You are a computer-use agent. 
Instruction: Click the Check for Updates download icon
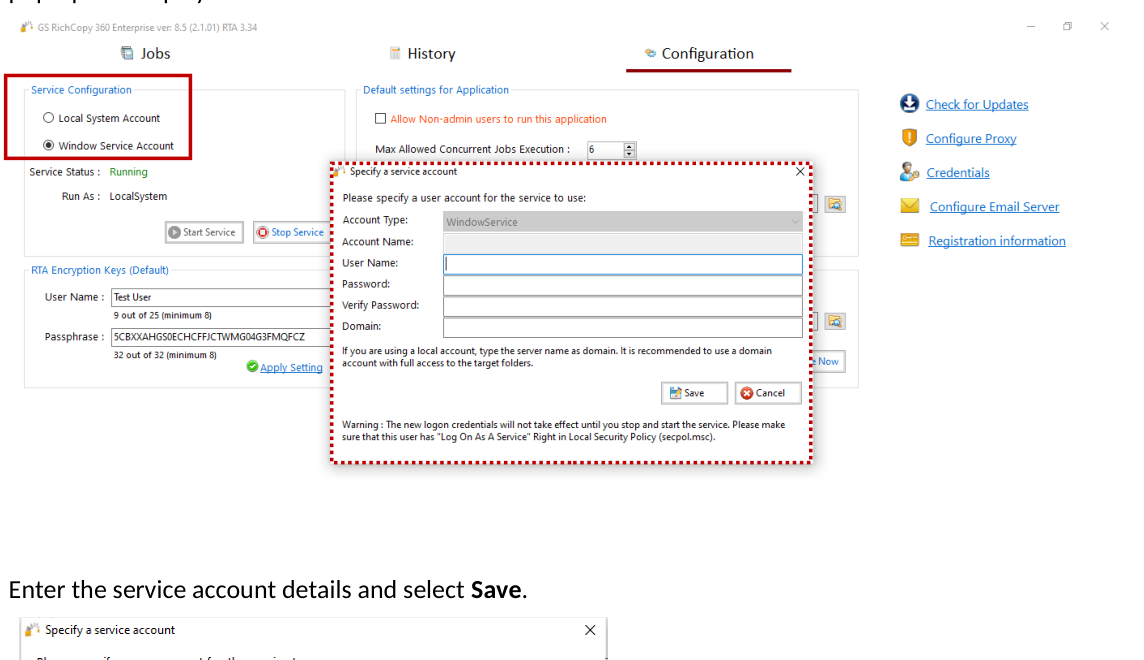909,104
